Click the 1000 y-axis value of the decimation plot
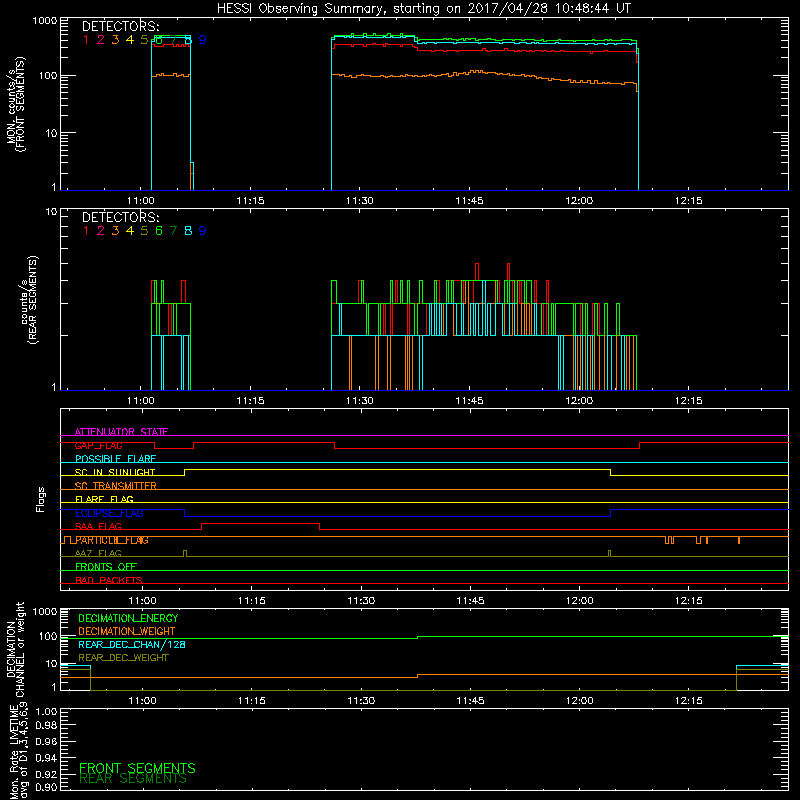800x800 pixels. [x=45, y=611]
